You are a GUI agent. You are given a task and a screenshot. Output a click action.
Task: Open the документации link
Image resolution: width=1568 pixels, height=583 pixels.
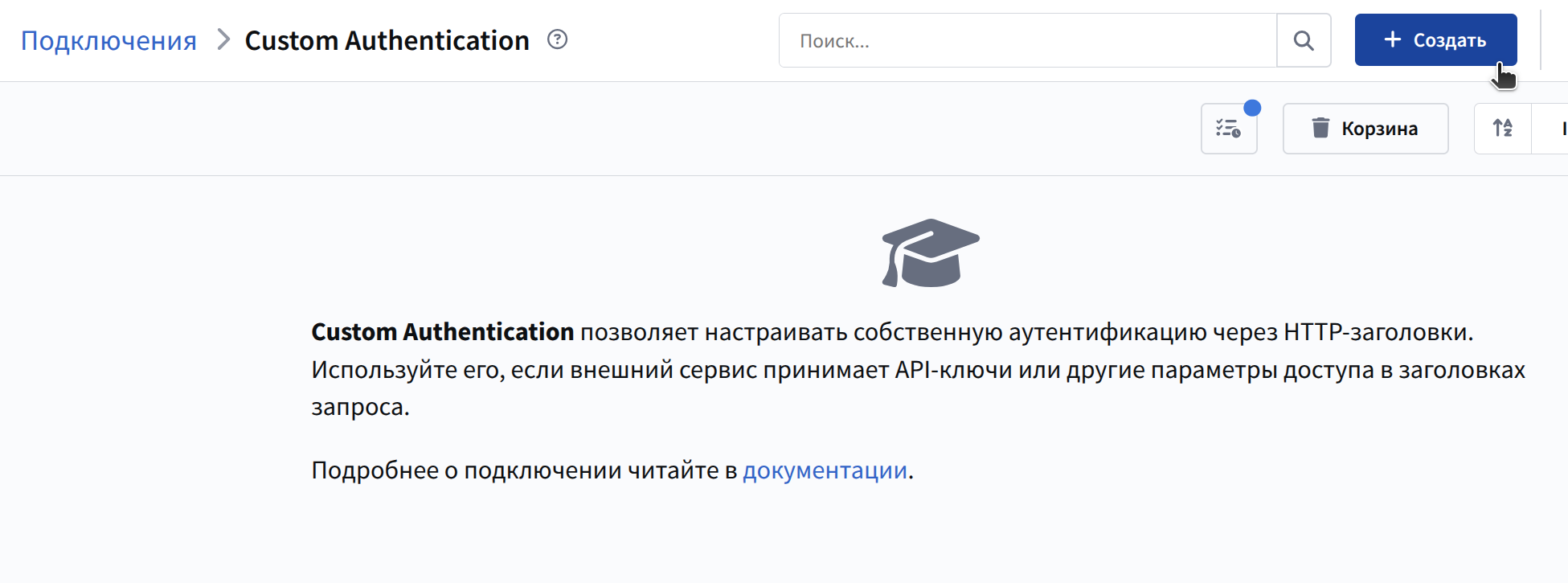tap(825, 470)
